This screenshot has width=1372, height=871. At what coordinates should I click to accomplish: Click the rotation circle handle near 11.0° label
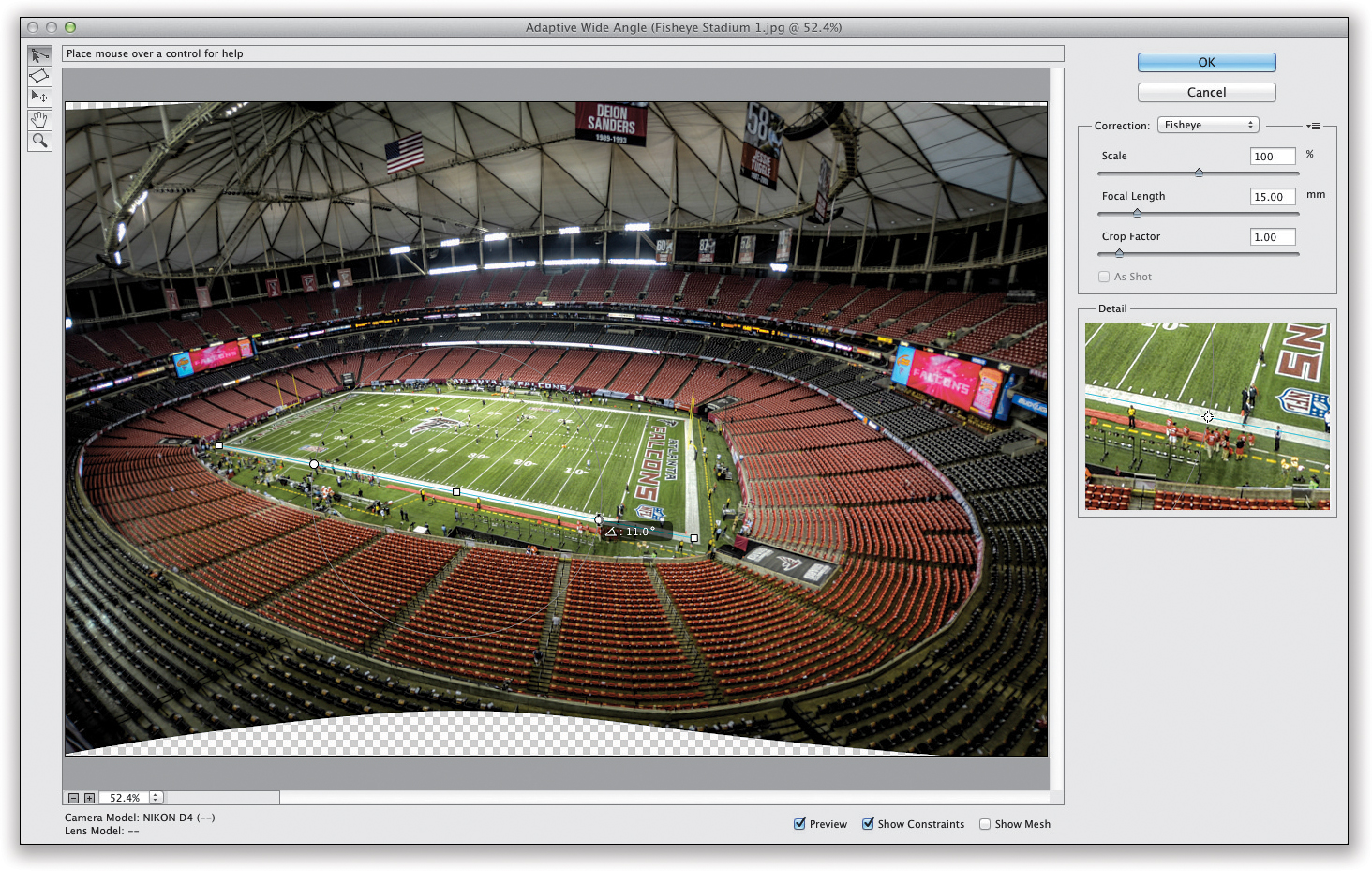click(599, 519)
